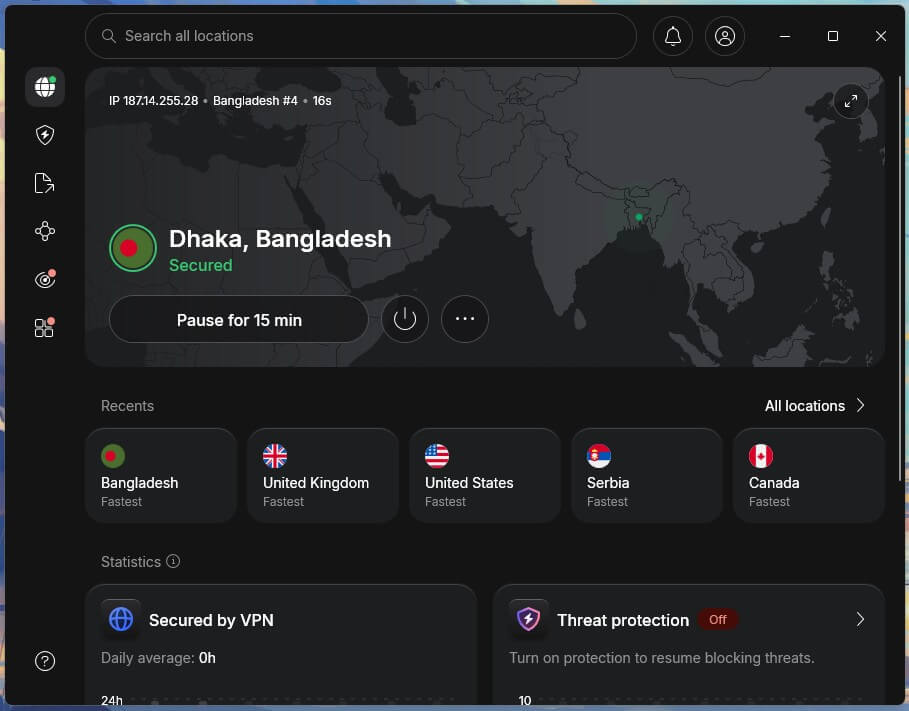Screen dimensions: 909x711
Task: Disconnect using the power button
Action: pos(405,319)
